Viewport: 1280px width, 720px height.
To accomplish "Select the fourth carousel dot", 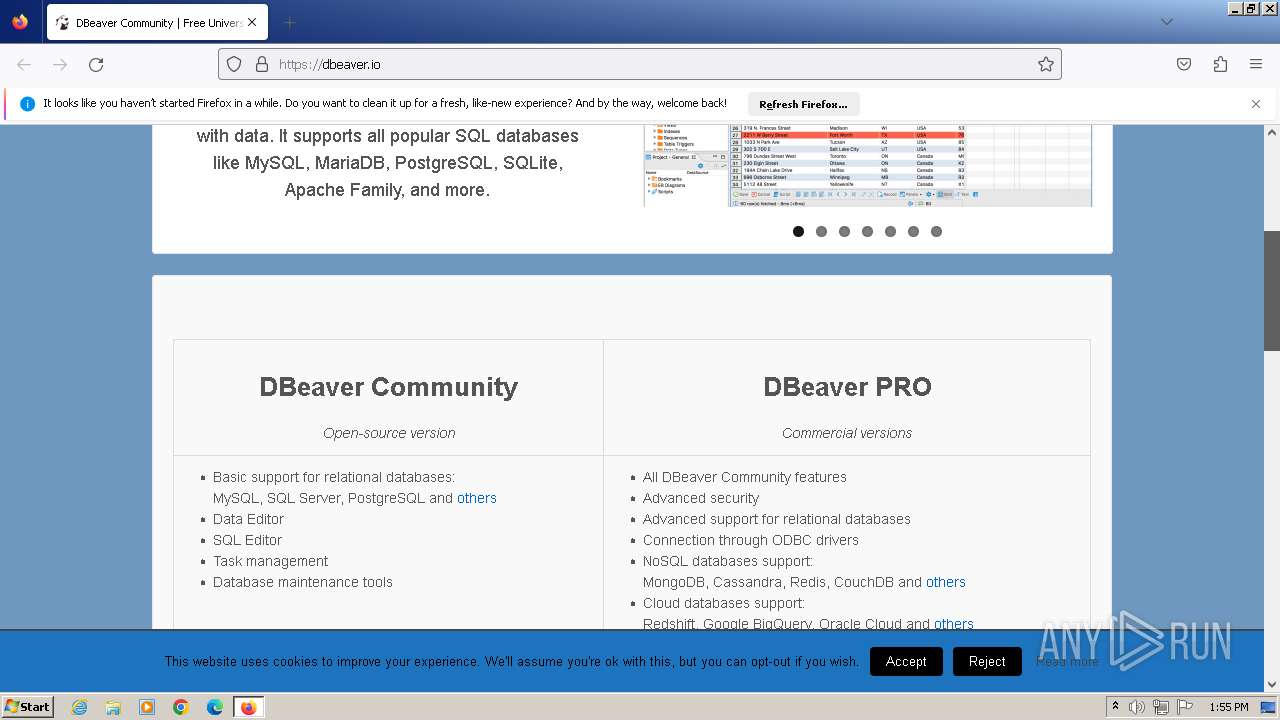I will [x=867, y=231].
